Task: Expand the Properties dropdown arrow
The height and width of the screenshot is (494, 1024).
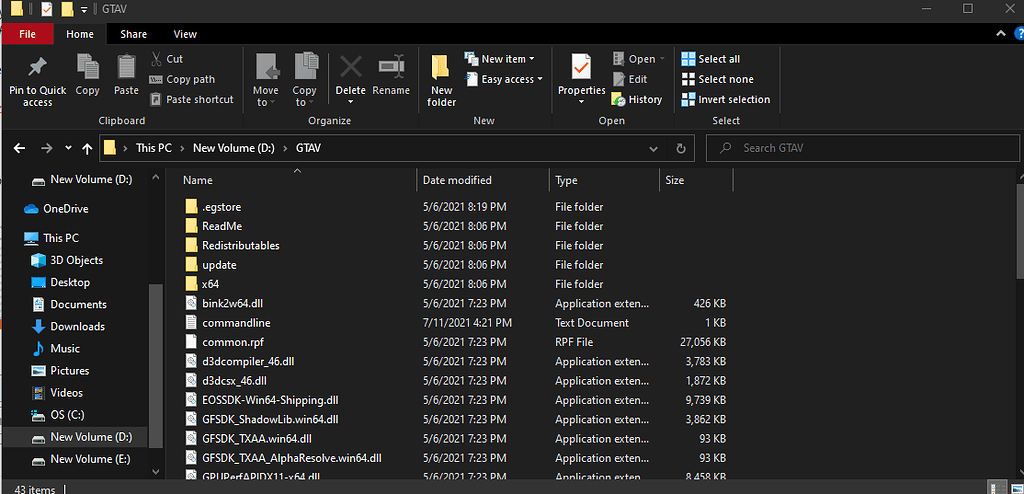Action: click(581, 102)
